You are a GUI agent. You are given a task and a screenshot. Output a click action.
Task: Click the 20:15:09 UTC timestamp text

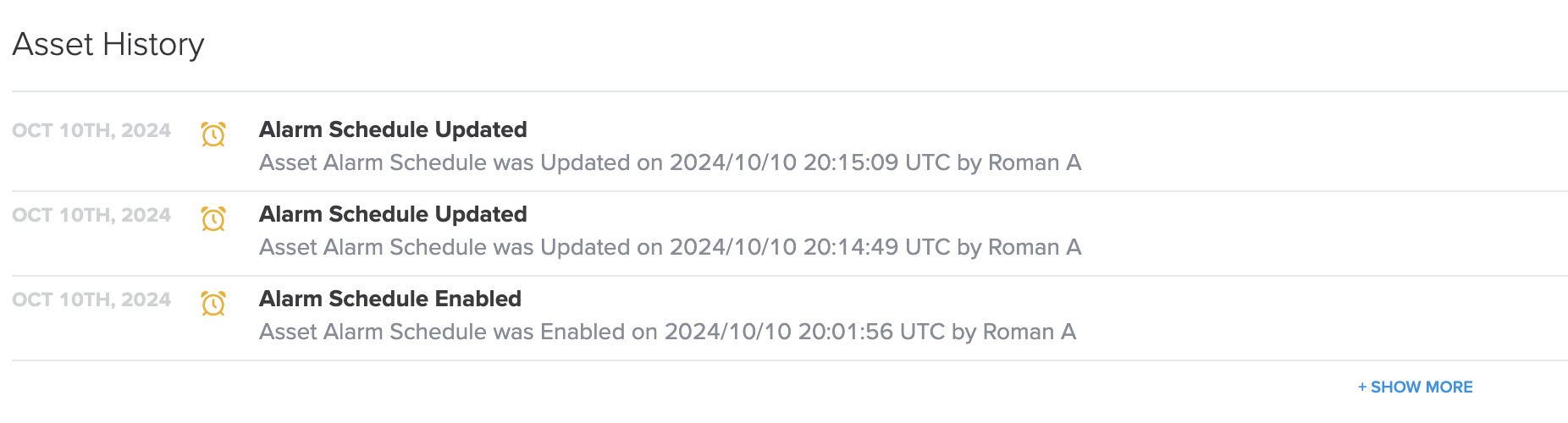[x=876, y=162]
